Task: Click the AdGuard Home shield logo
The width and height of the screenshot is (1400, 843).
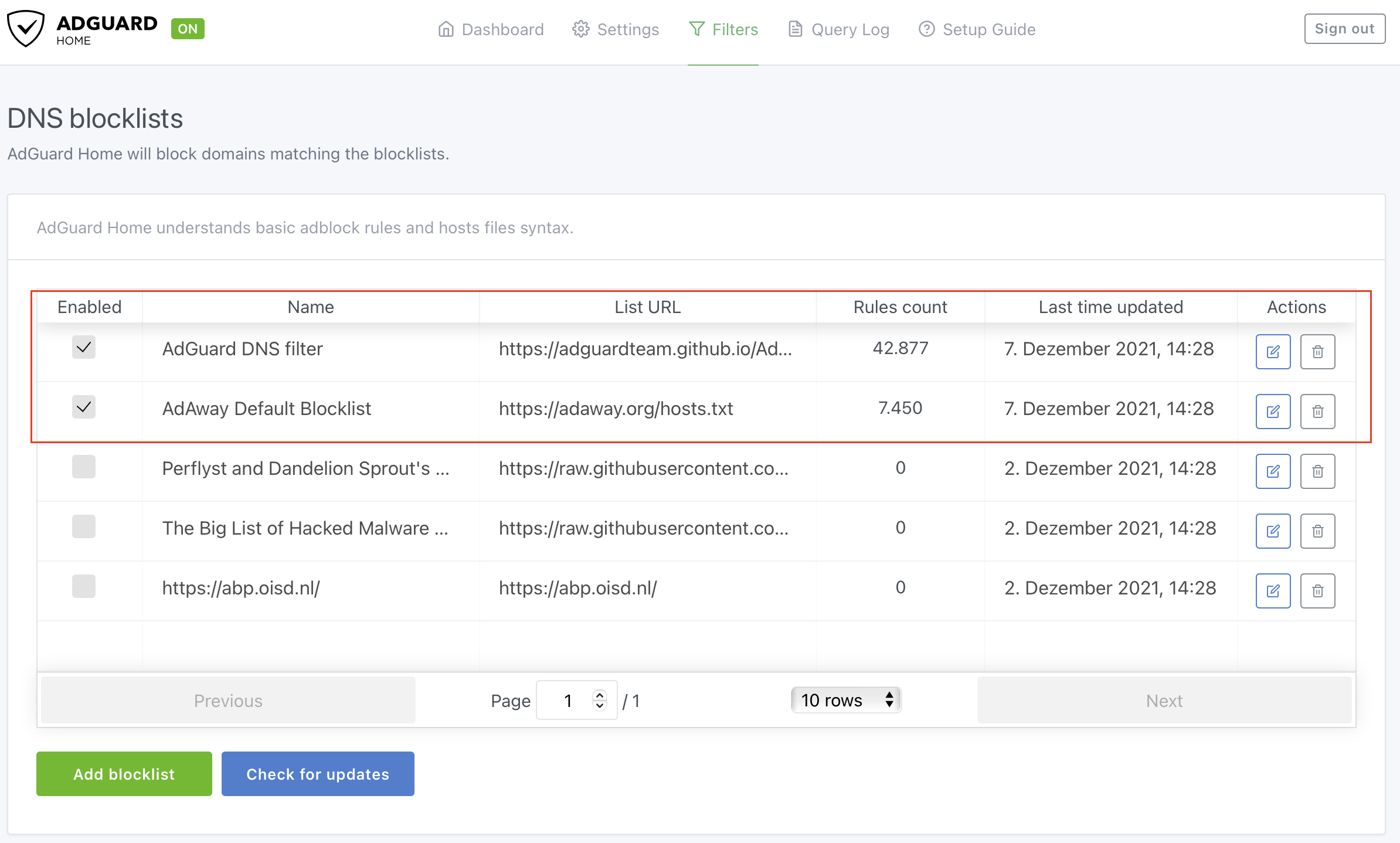Action: tap(25, 29)
